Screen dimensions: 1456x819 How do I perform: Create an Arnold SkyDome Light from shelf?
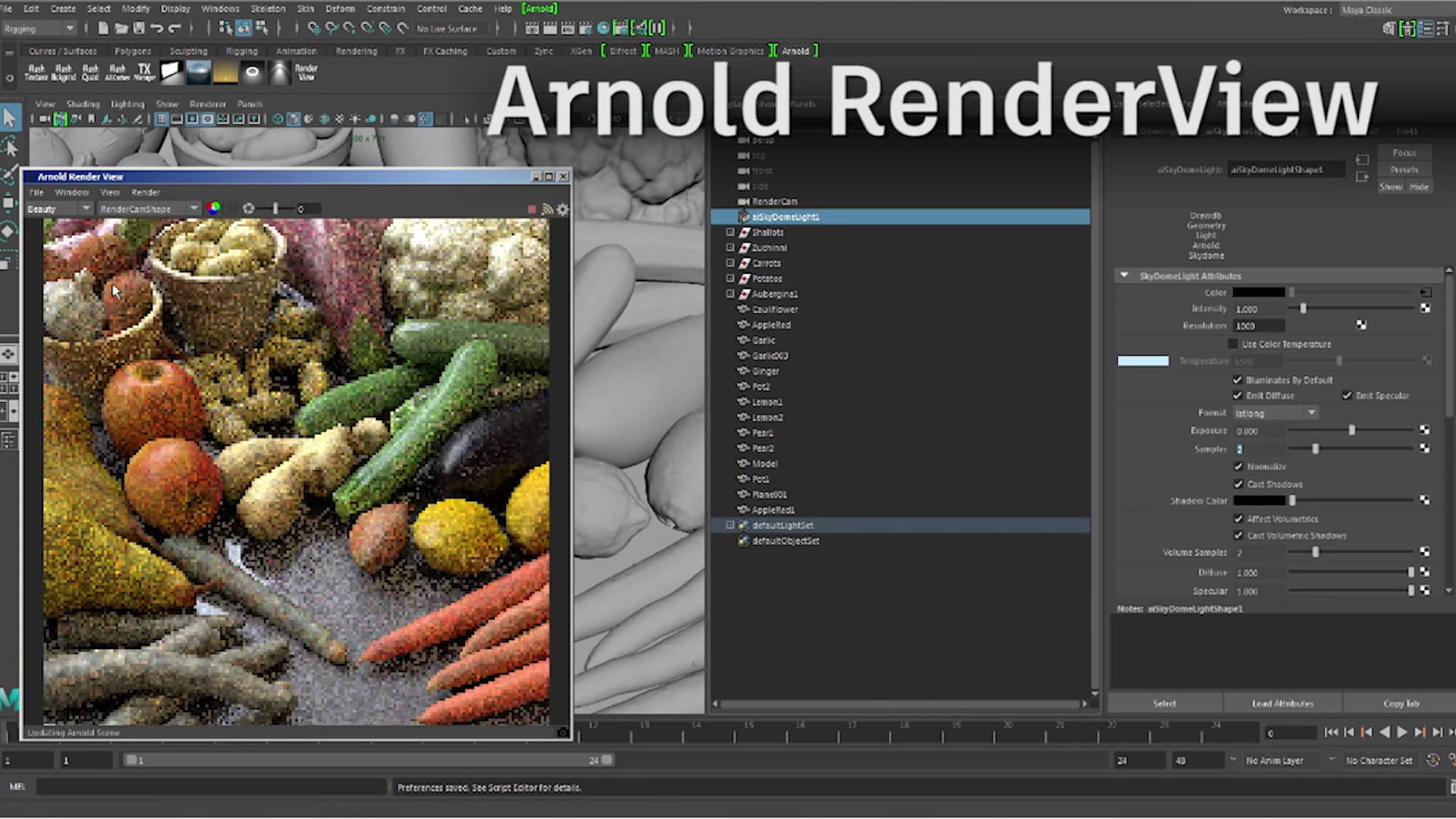199,72
